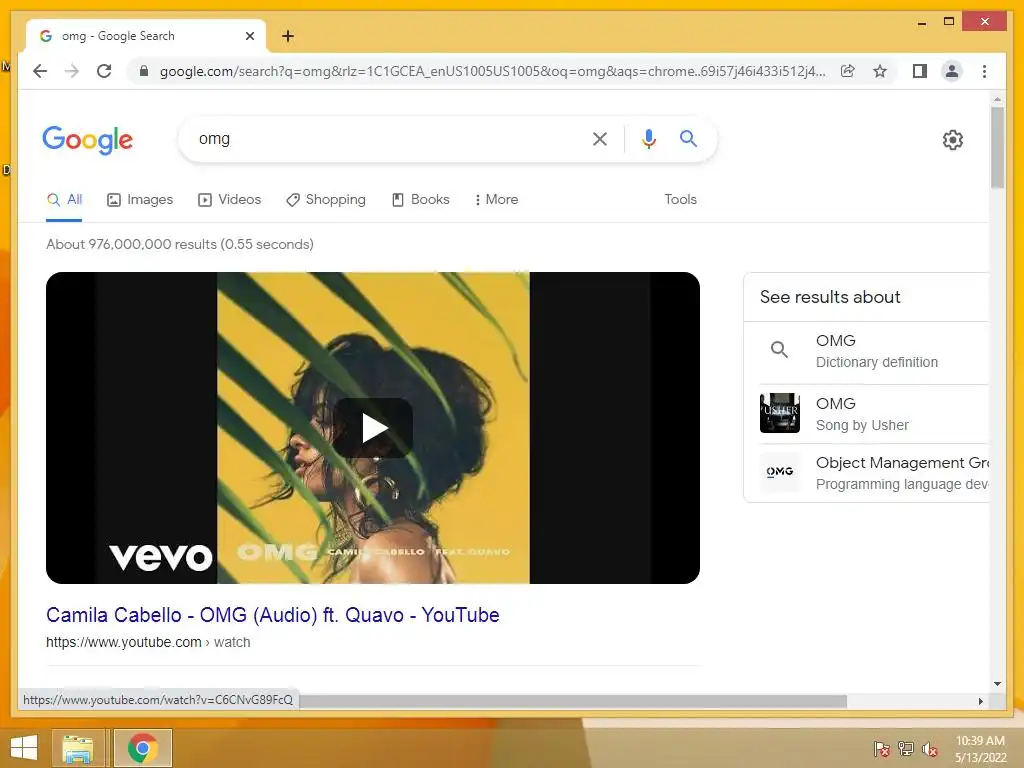Click the scroll down arrow
Screen dimensions: 1024x768
pos(997,684)
